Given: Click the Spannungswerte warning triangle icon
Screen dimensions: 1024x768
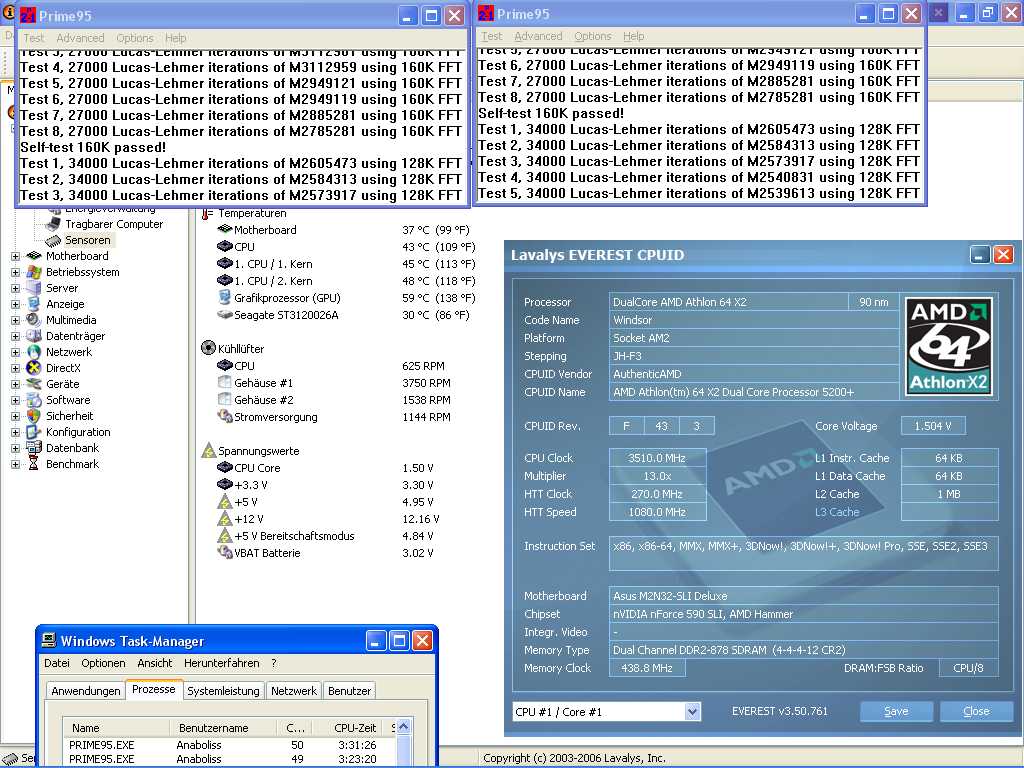Looking at the screenshot, I should click(x=208, y=450).
